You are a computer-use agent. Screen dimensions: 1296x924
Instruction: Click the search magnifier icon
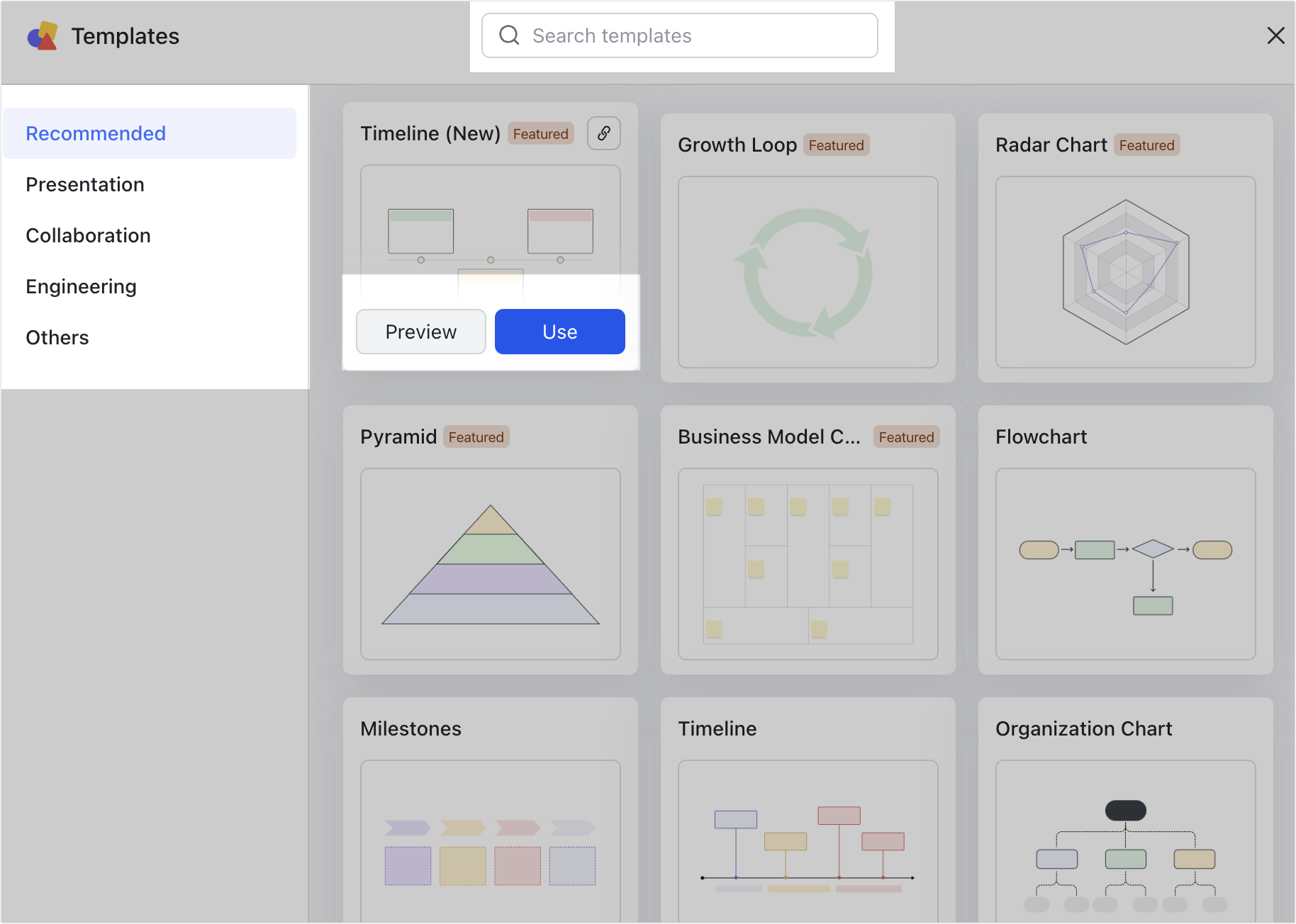509,35
